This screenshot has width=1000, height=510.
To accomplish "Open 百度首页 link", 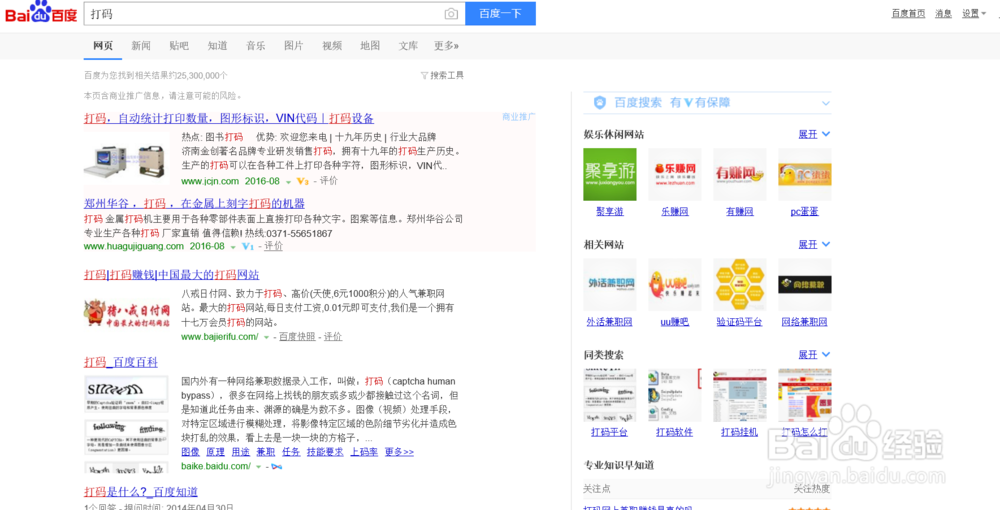I will click(908, 13).
